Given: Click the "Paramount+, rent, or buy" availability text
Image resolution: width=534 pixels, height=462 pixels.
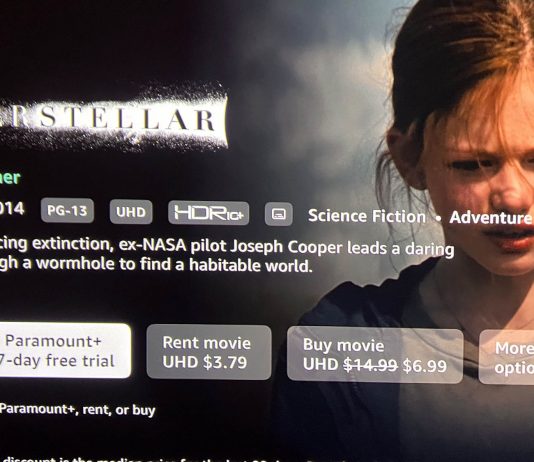Looking at the screenshot, I should [77, 409].
